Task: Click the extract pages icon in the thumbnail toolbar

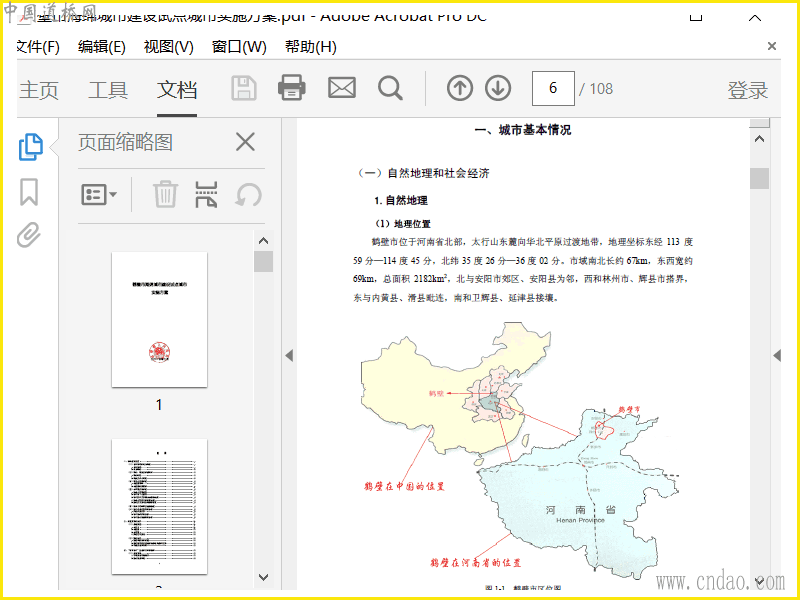Action: click(207, 194)
